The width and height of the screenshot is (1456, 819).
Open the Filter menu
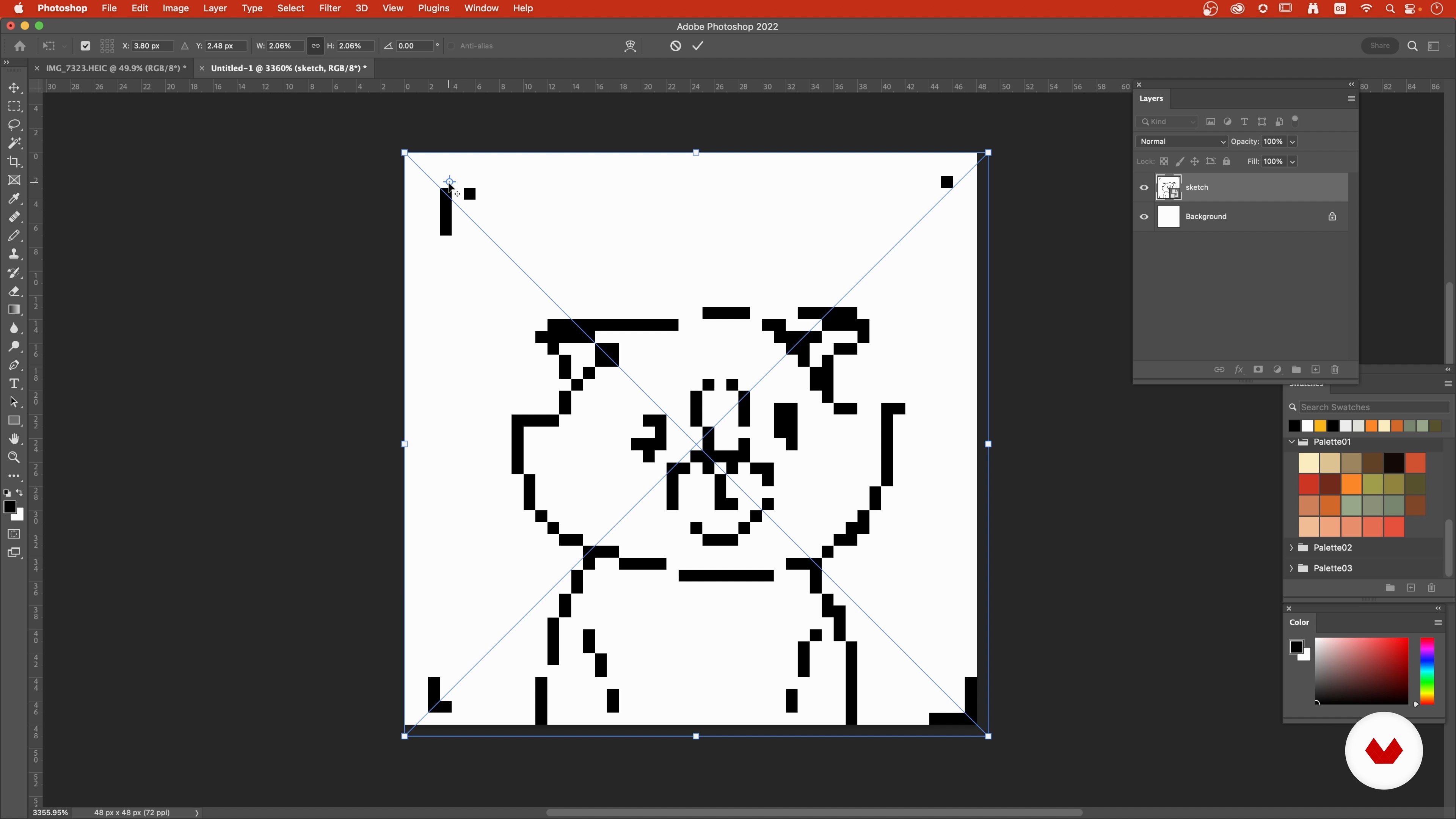[x=329, y=8]
